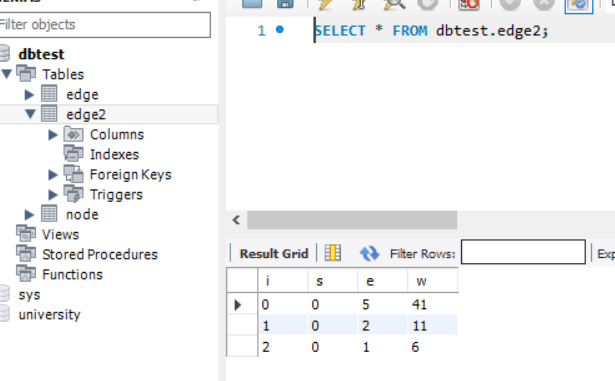
Task: Select the Views label in the schema tree
Action: click(60, 235)
